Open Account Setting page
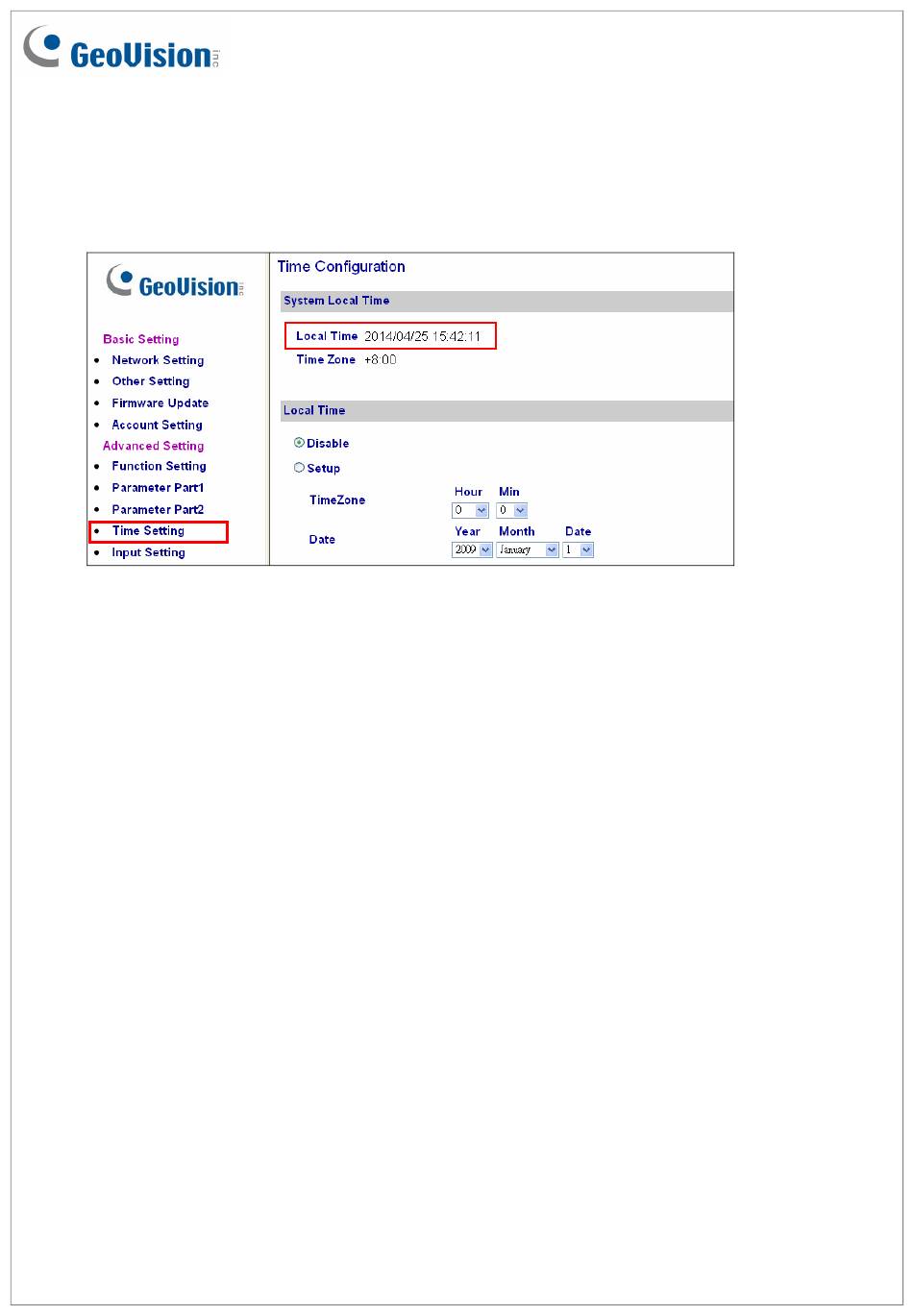 (x=157, y=425)
